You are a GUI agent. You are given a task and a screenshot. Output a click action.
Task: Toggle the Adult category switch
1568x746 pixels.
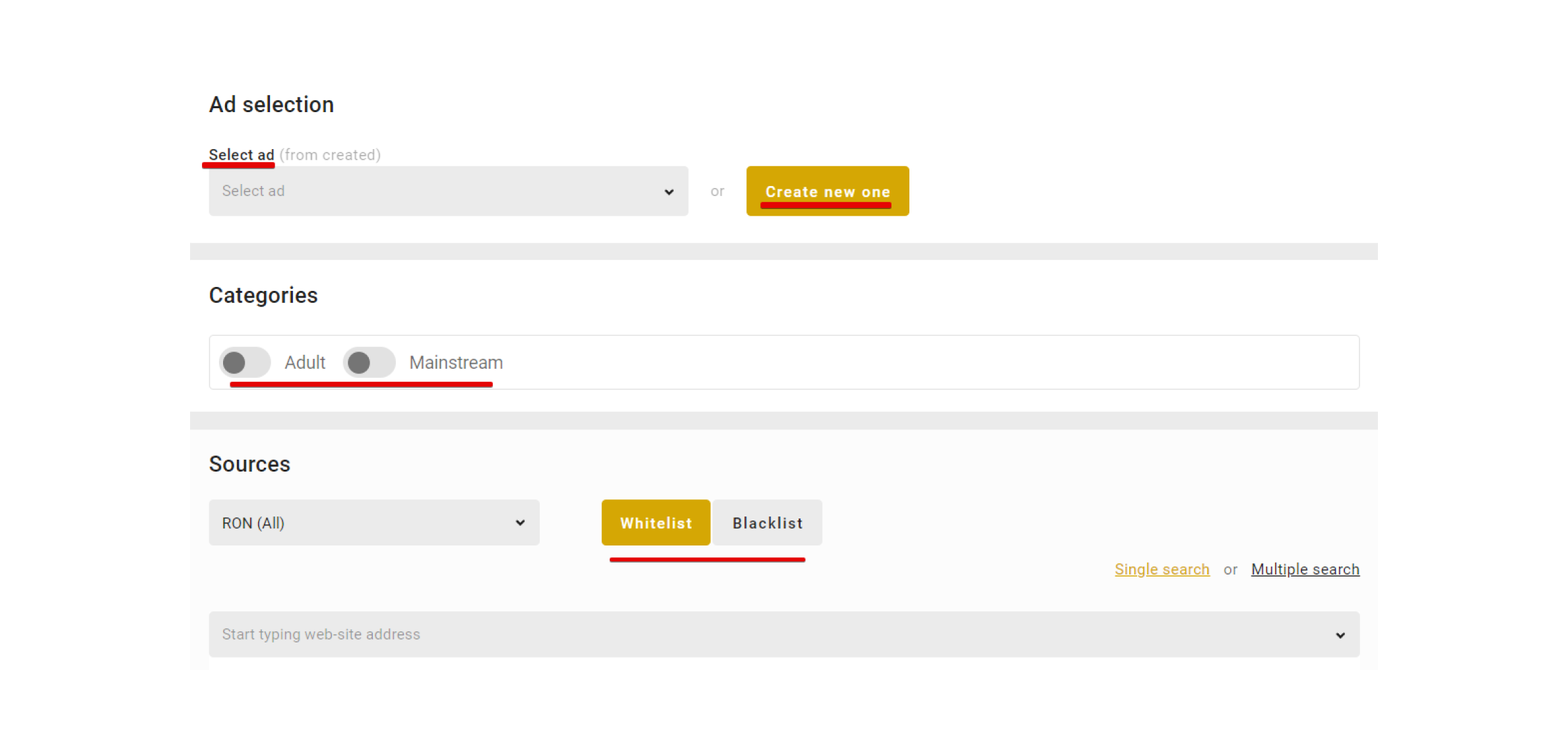[x=245, y=362]
